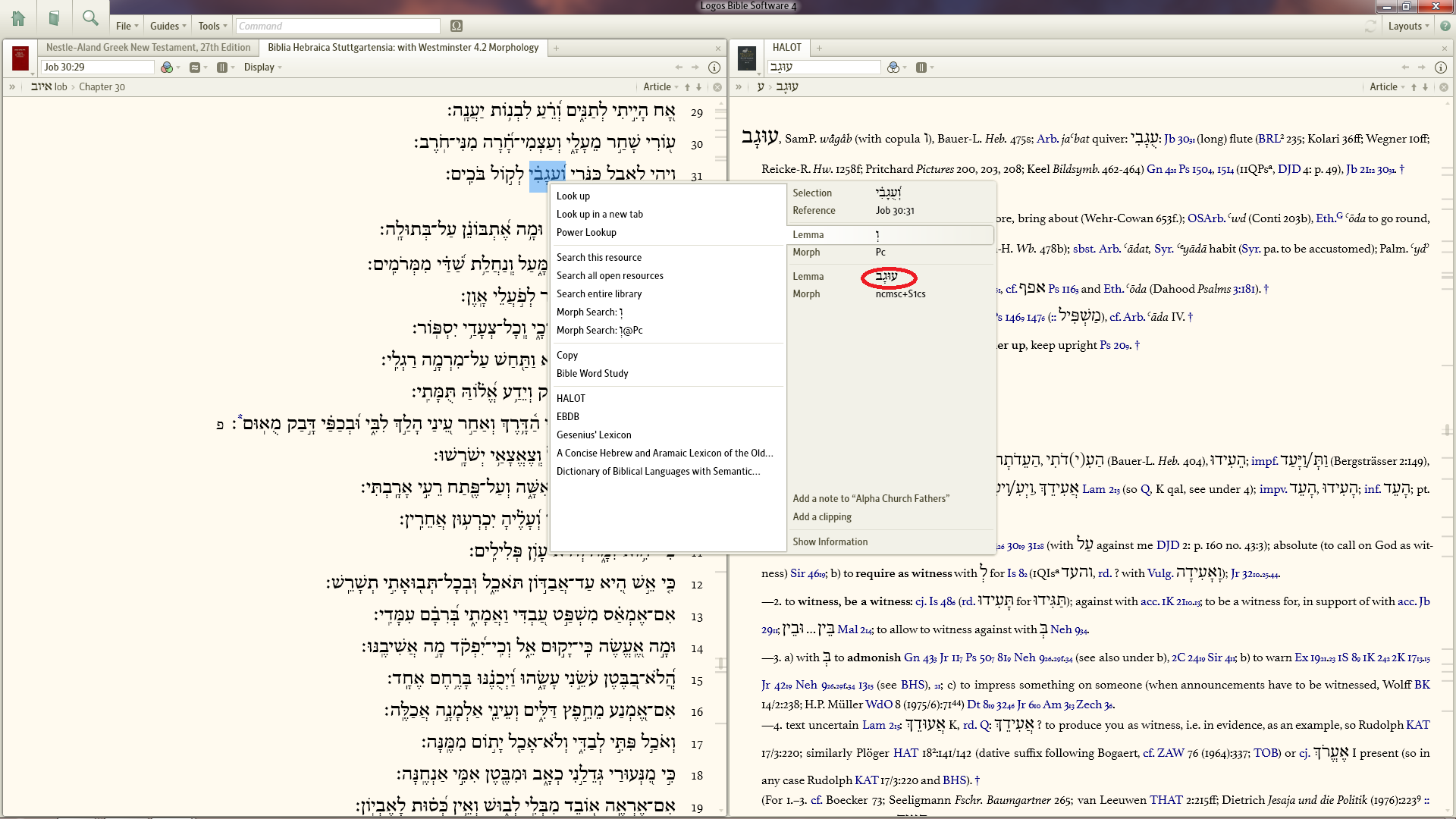1456x819 pixels.
Task: Go back in BHS panel history
Action: 679,67
